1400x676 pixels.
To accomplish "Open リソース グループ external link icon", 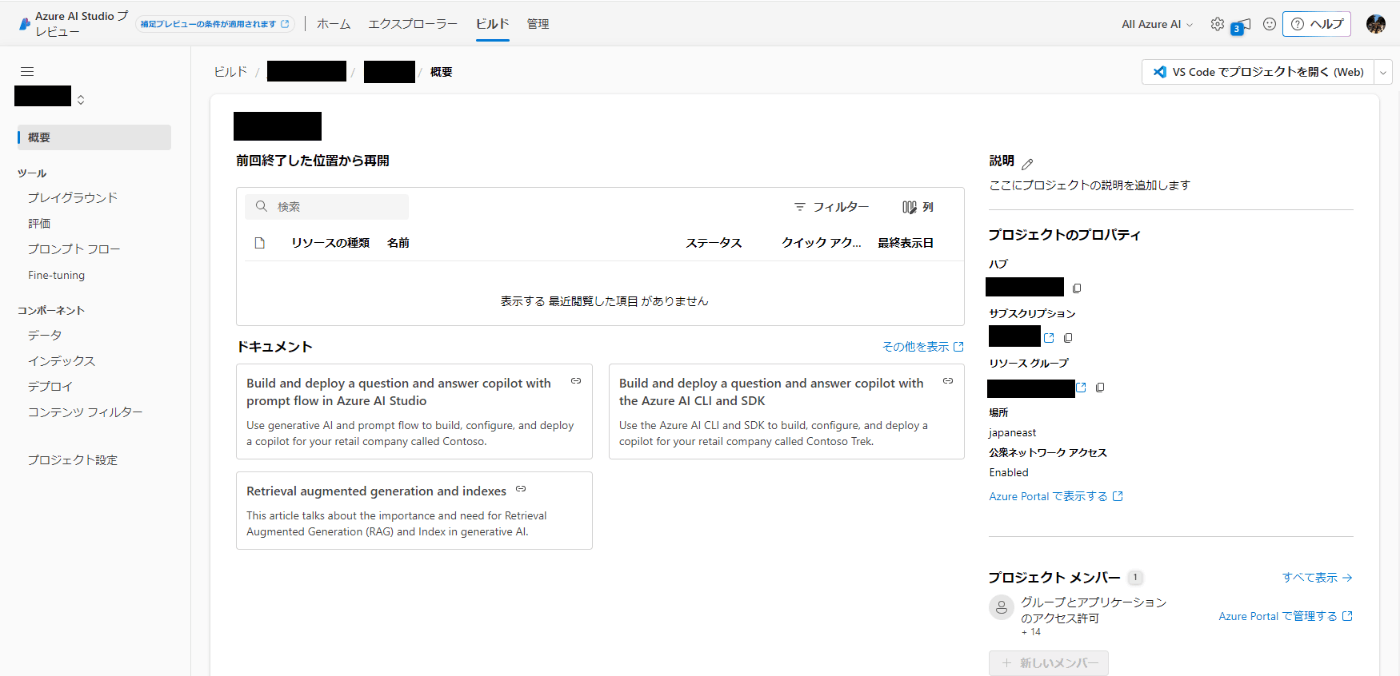I will [x=1081, y=387].
